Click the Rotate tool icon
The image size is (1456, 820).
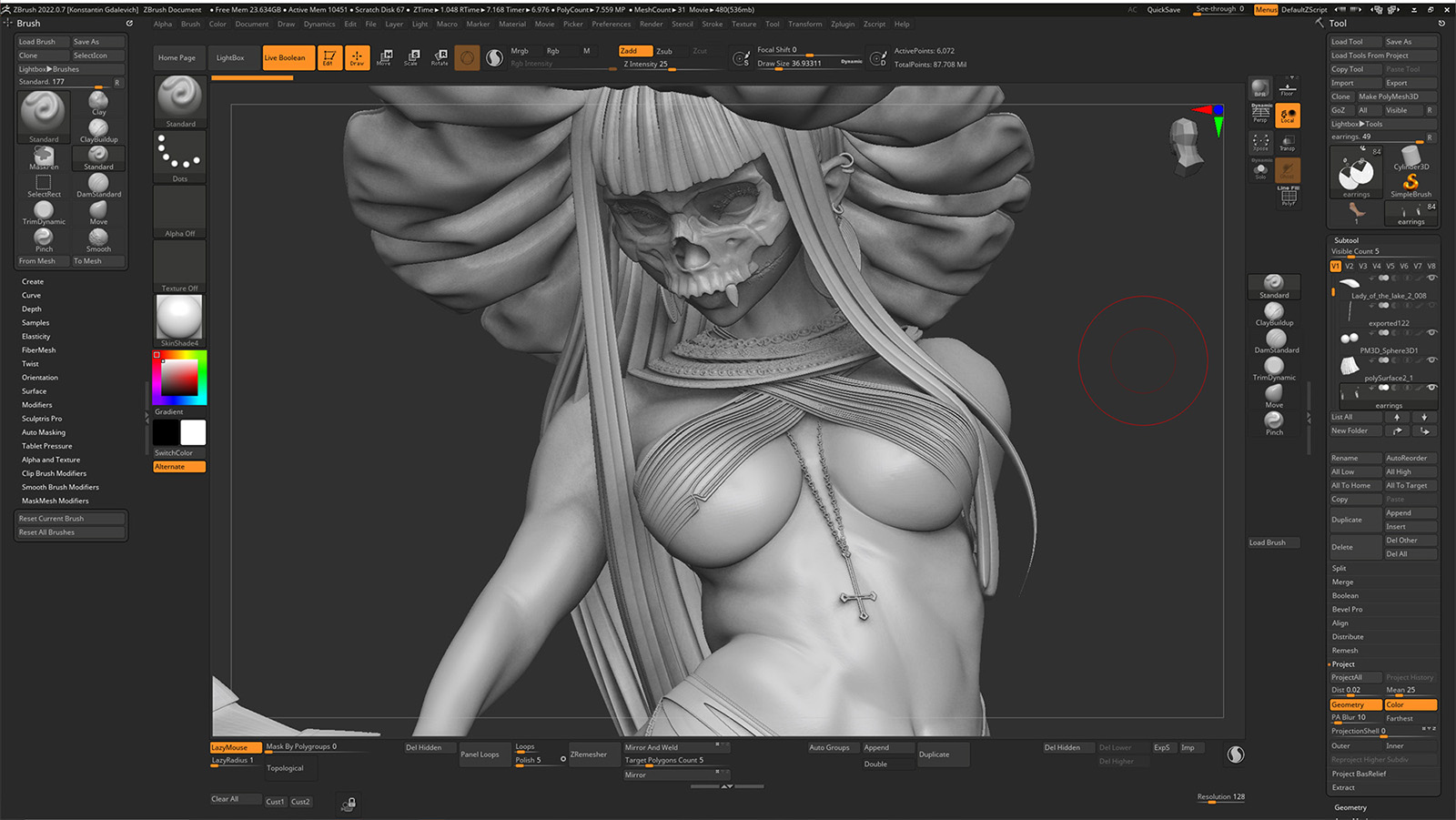tap(440, 57)
